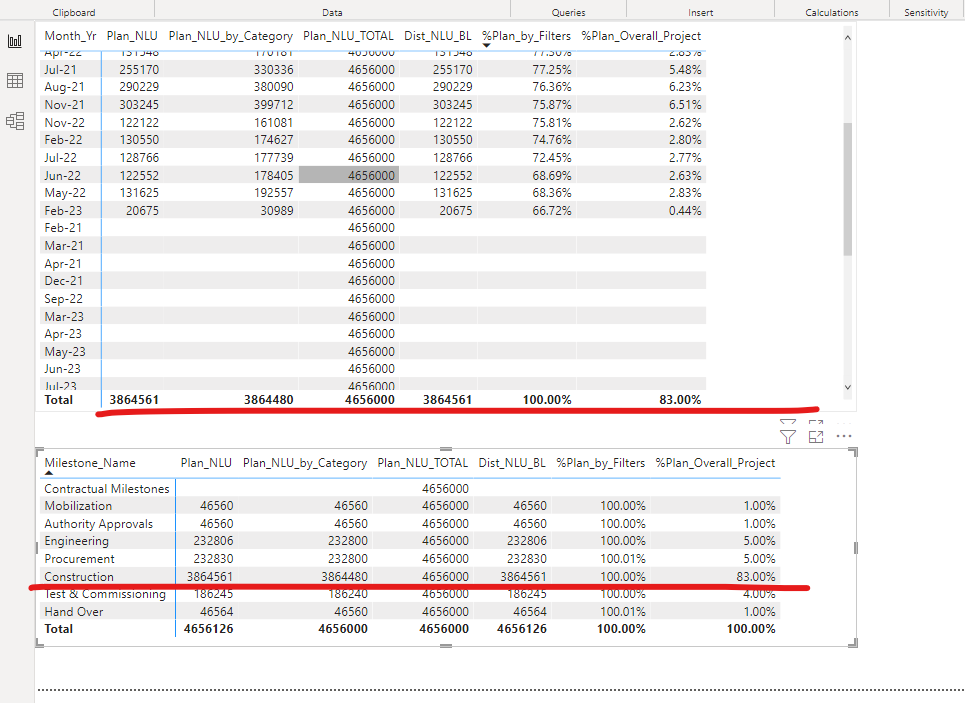The image size is (965, 703).
Task: Click the Insert ribbon group label
Action: coord(700,12)
